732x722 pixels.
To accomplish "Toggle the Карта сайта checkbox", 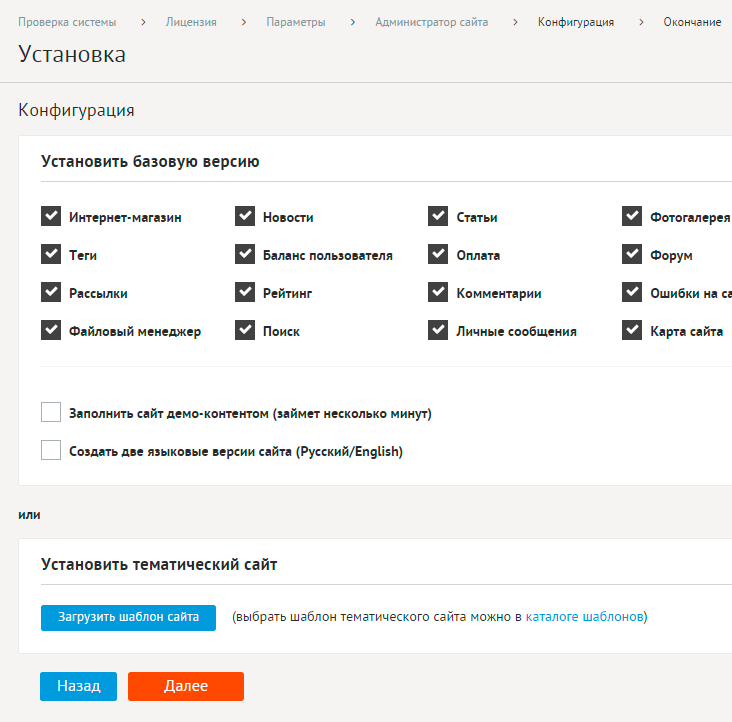I will pos(632,330).
